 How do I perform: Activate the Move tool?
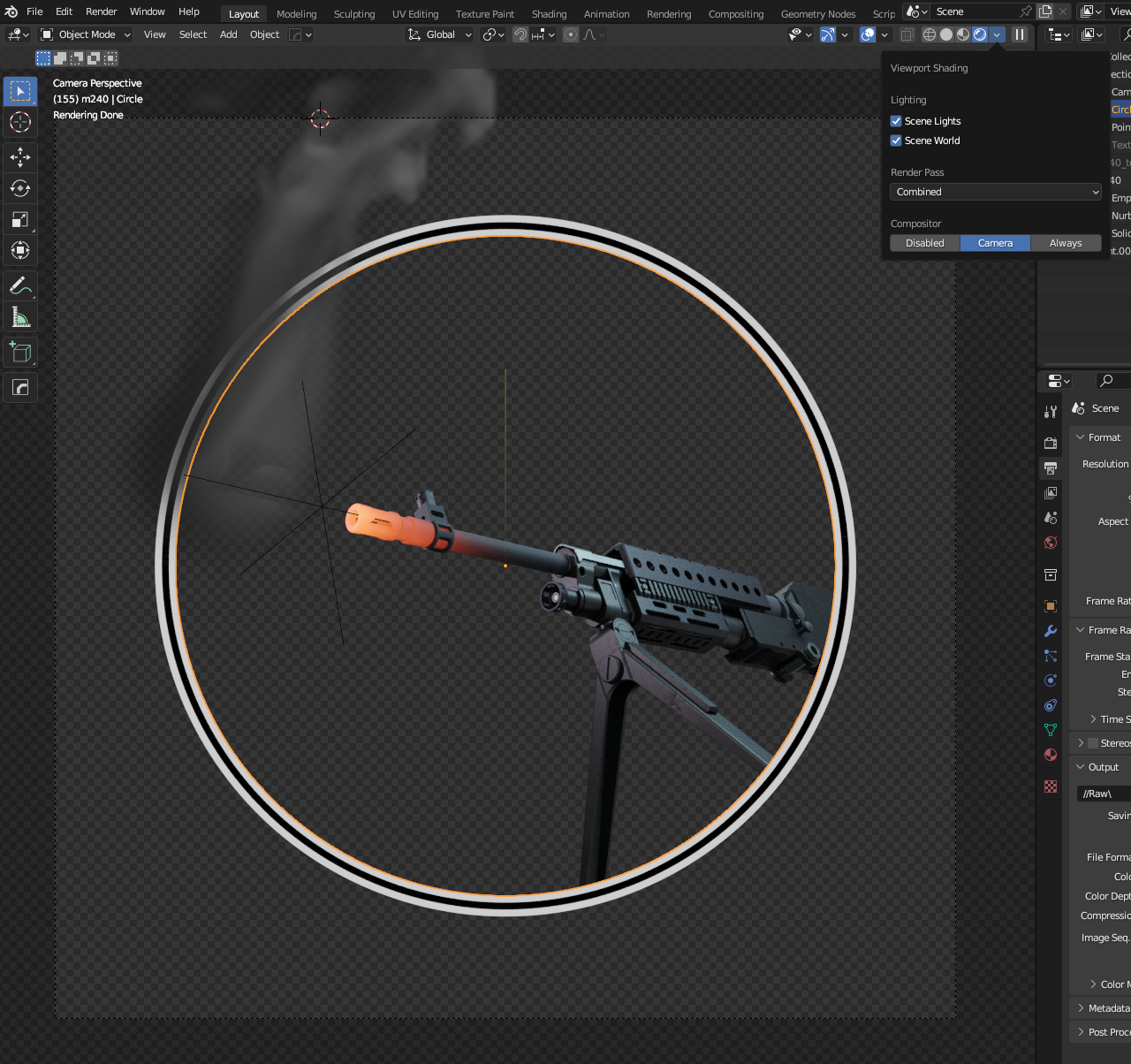point(20,157)
